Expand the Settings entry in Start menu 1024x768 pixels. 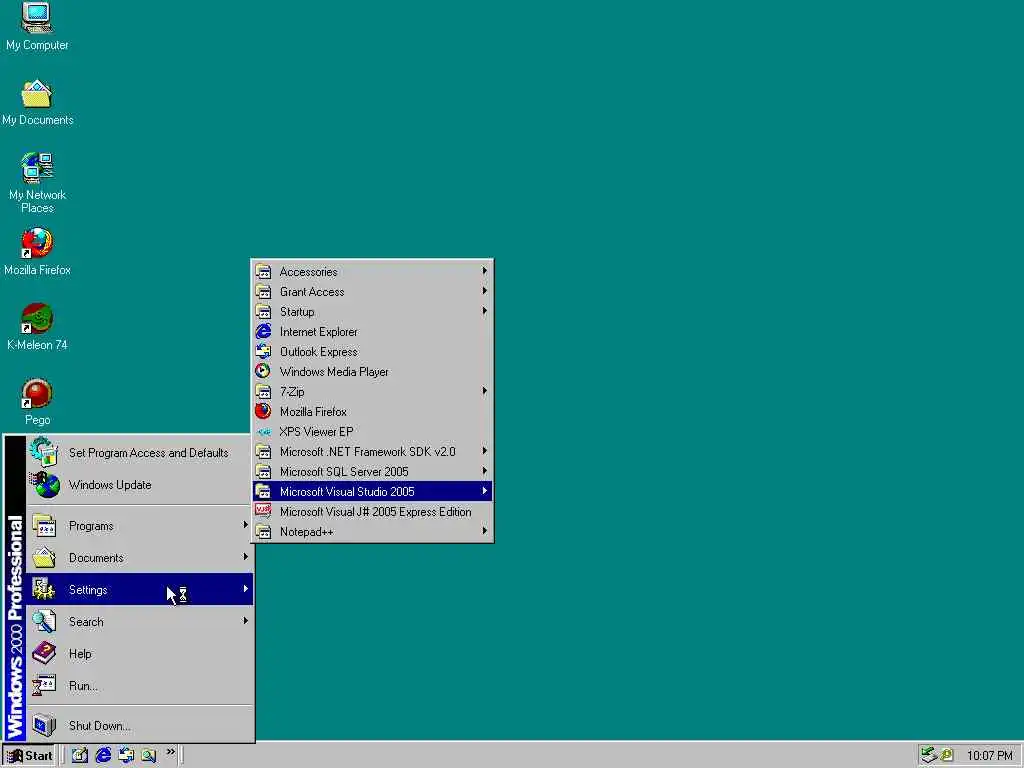click(x=139, y=590)
